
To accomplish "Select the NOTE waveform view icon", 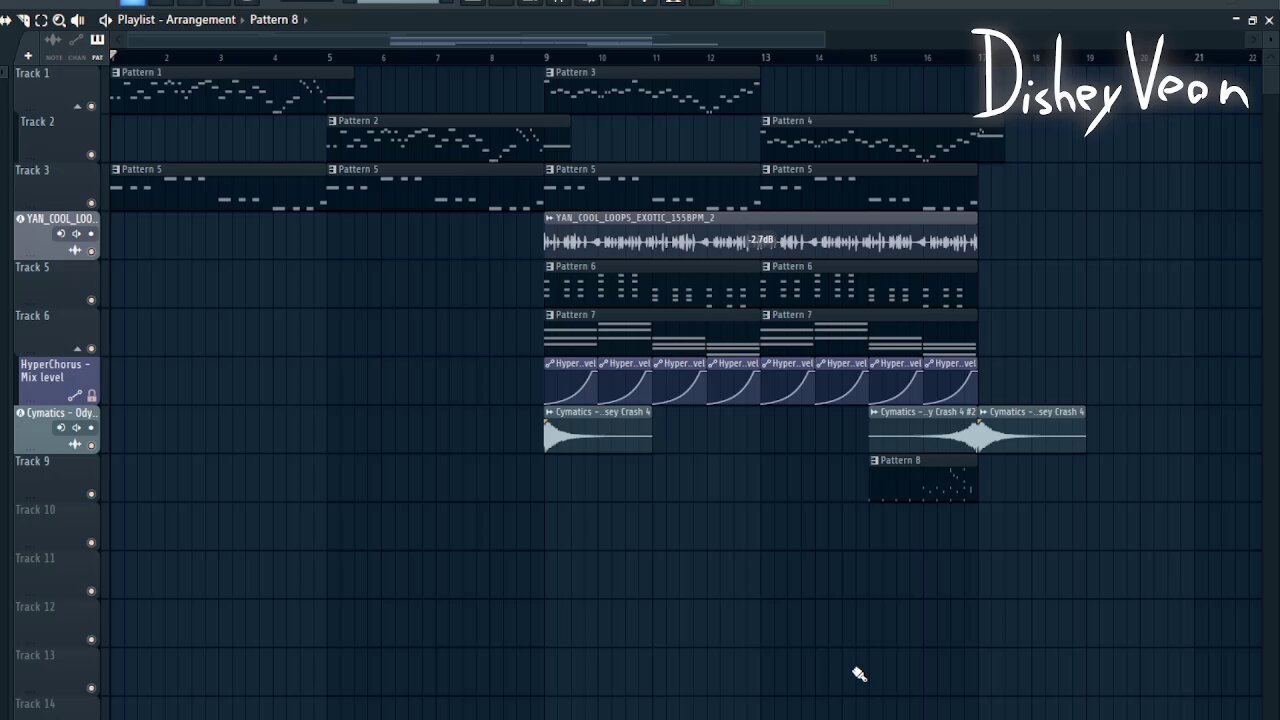I will point(53,41).
